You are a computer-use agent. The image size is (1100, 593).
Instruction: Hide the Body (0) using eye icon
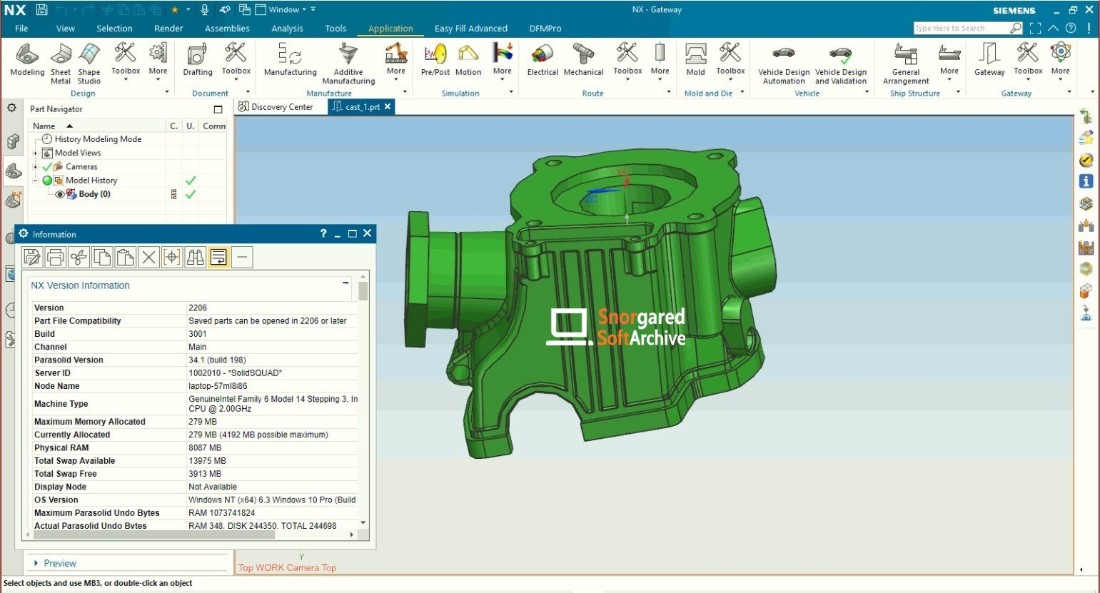[x=60, y=194]
